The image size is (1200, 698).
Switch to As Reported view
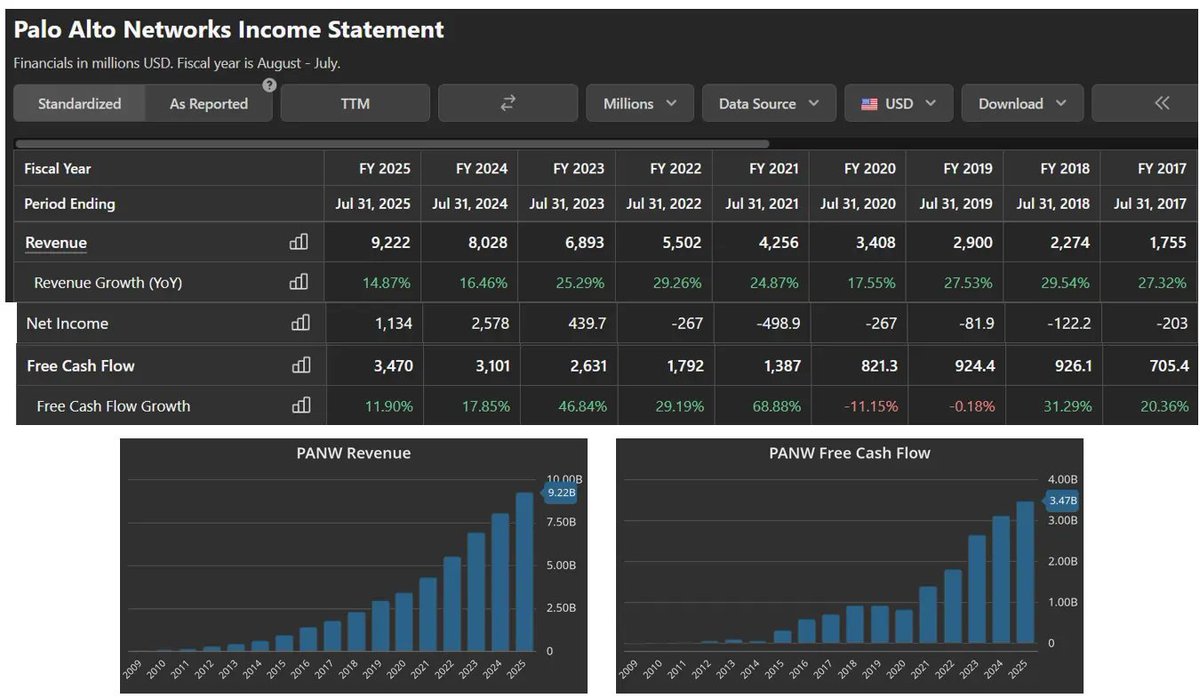(209, 103)
